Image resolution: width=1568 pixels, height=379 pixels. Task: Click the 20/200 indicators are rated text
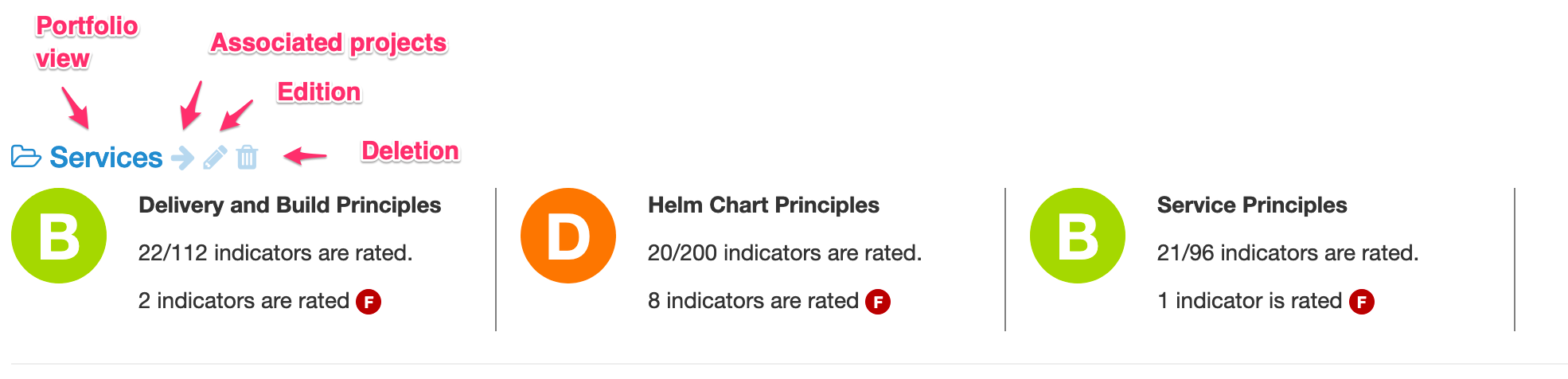[x=785, y=253]
